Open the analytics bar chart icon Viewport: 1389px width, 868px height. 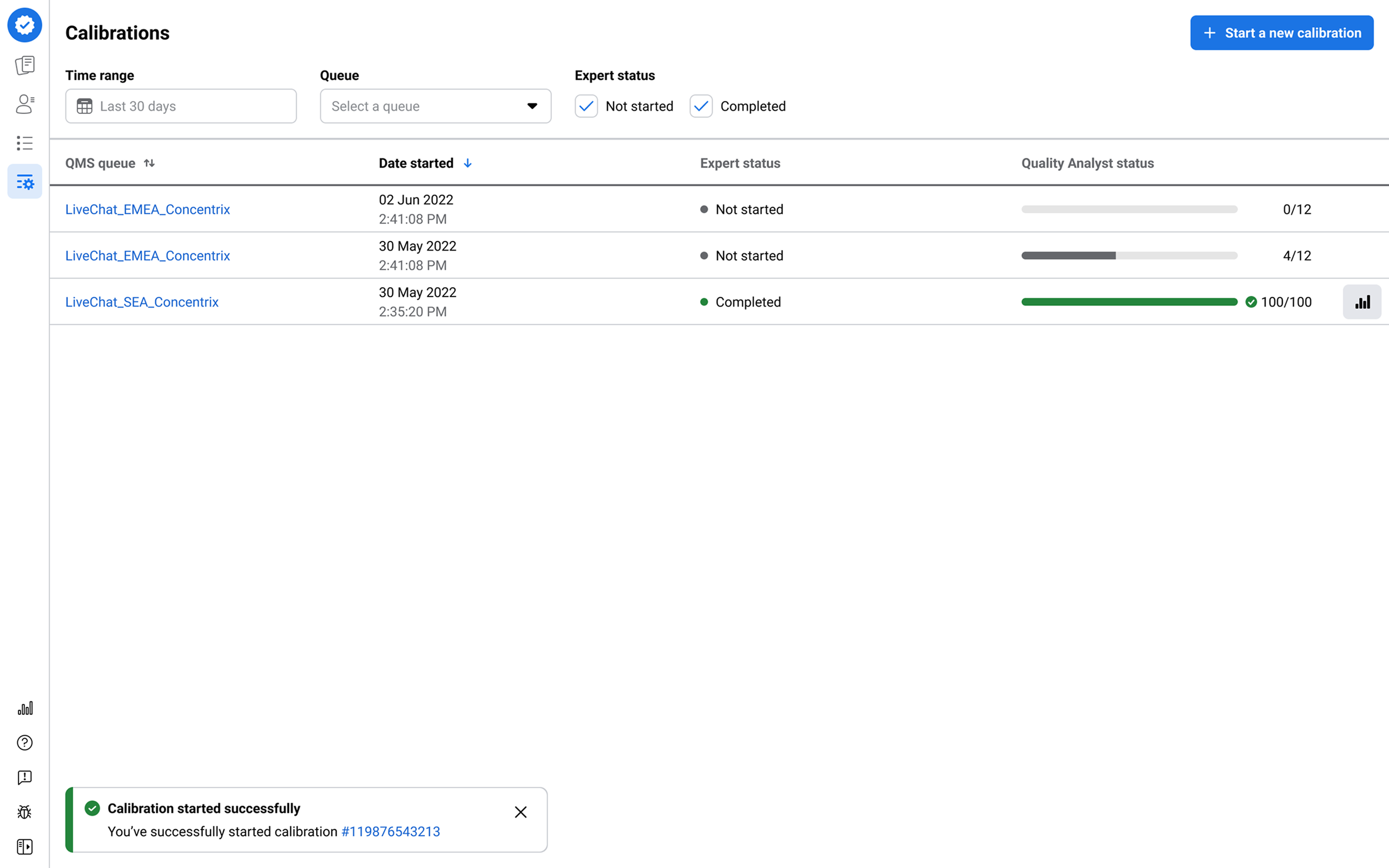click(24, 708)
